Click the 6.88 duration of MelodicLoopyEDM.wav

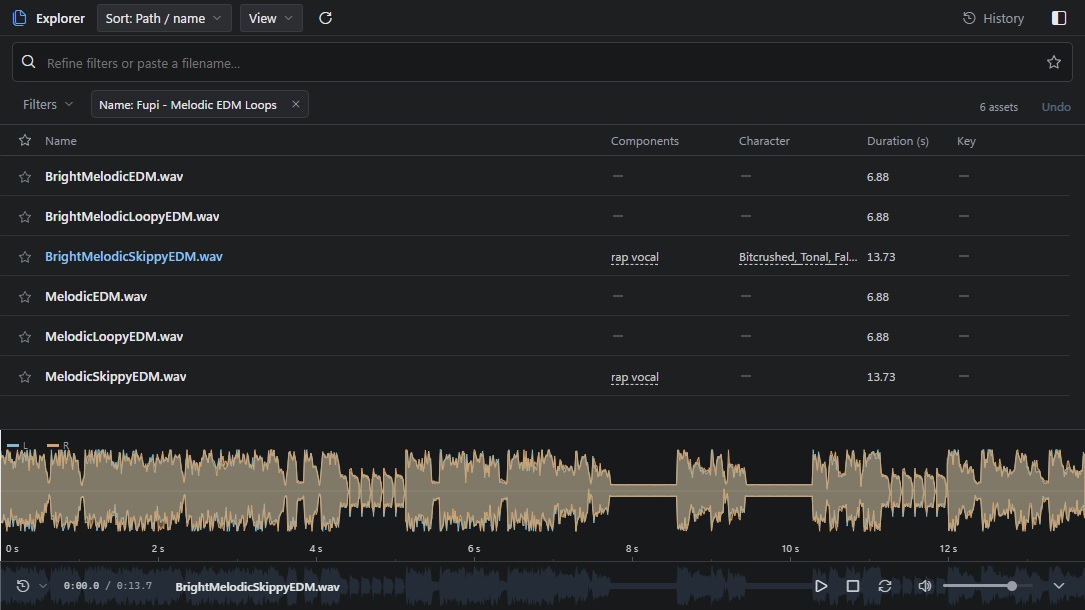coord(877,337)
